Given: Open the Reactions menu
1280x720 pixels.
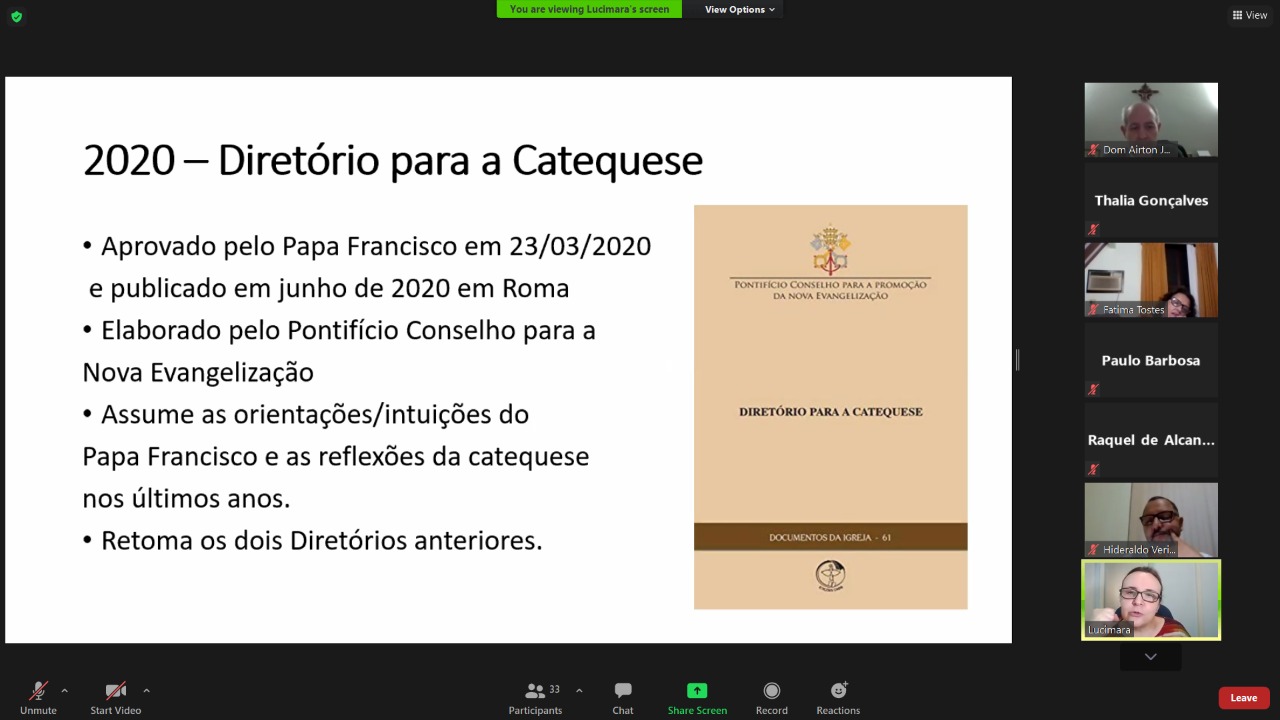Looking at the screenshot, I should [838, 697].
